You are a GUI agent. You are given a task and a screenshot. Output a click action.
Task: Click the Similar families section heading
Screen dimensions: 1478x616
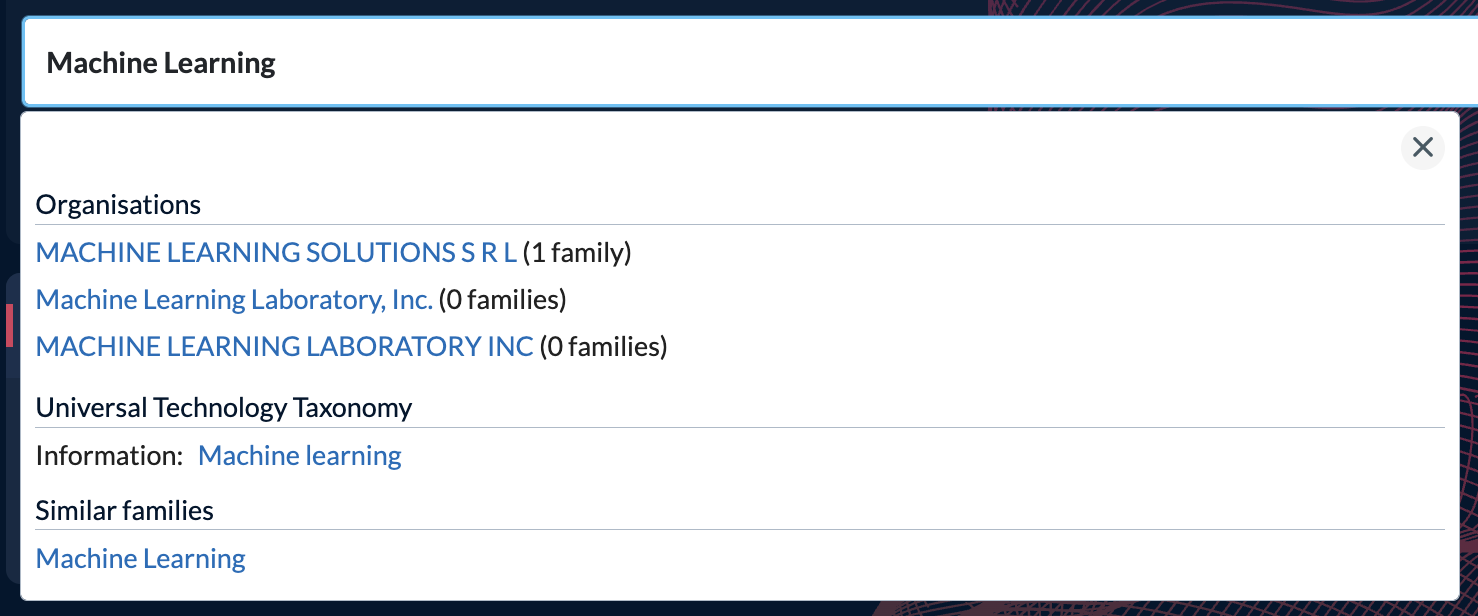click(x=125, y=511)
